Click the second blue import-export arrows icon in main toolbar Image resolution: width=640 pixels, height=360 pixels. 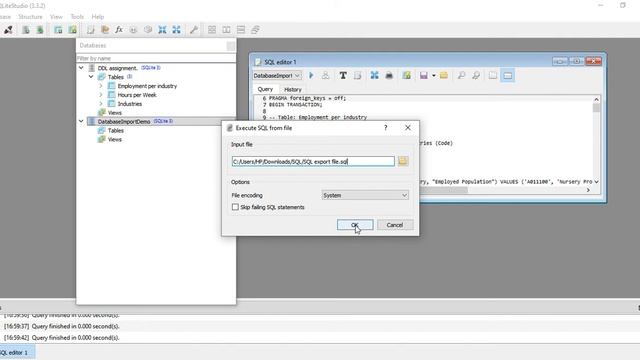(176, 30)
